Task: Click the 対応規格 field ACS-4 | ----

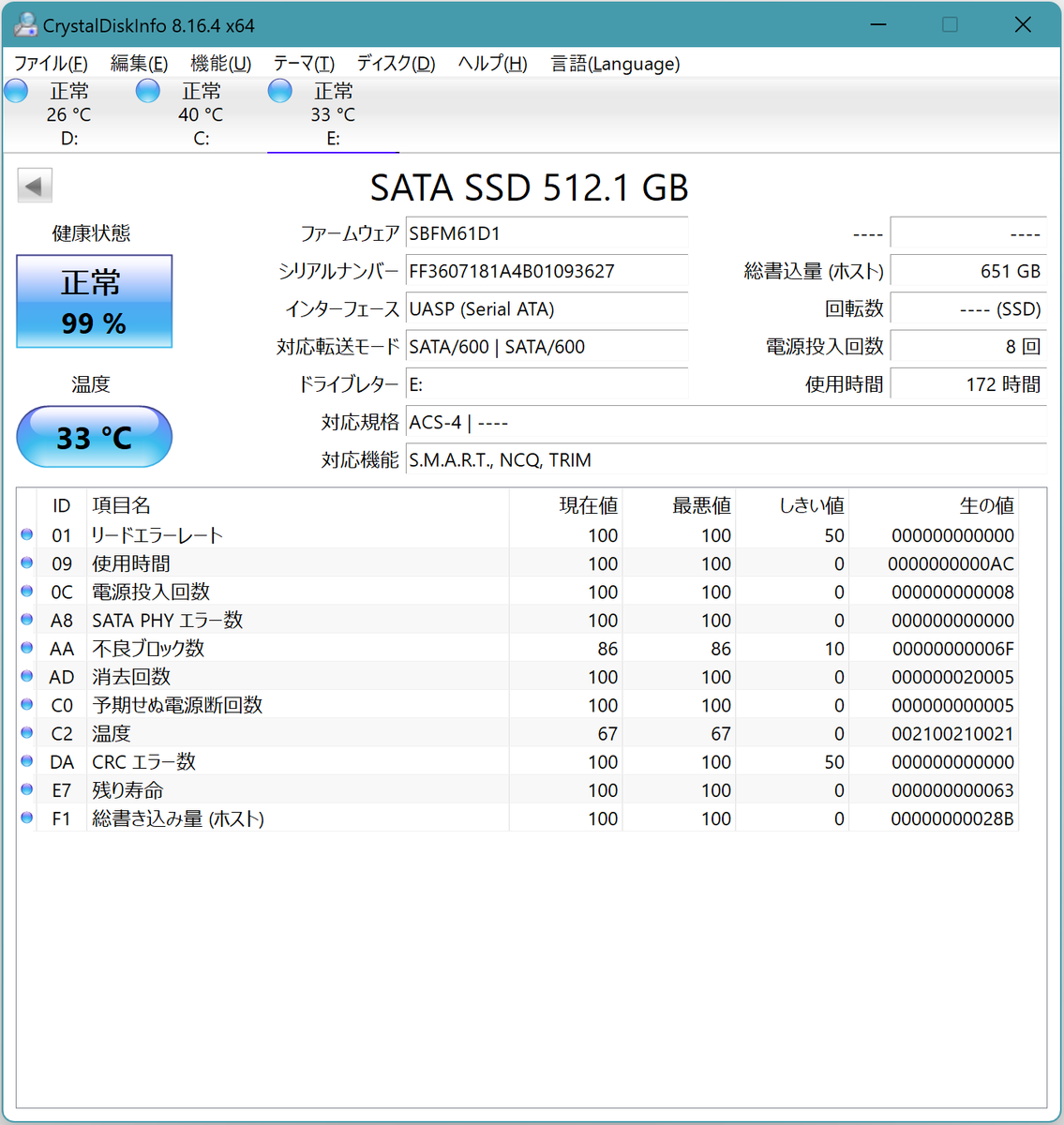Action: pyautogui.click(x=727, y=423)
